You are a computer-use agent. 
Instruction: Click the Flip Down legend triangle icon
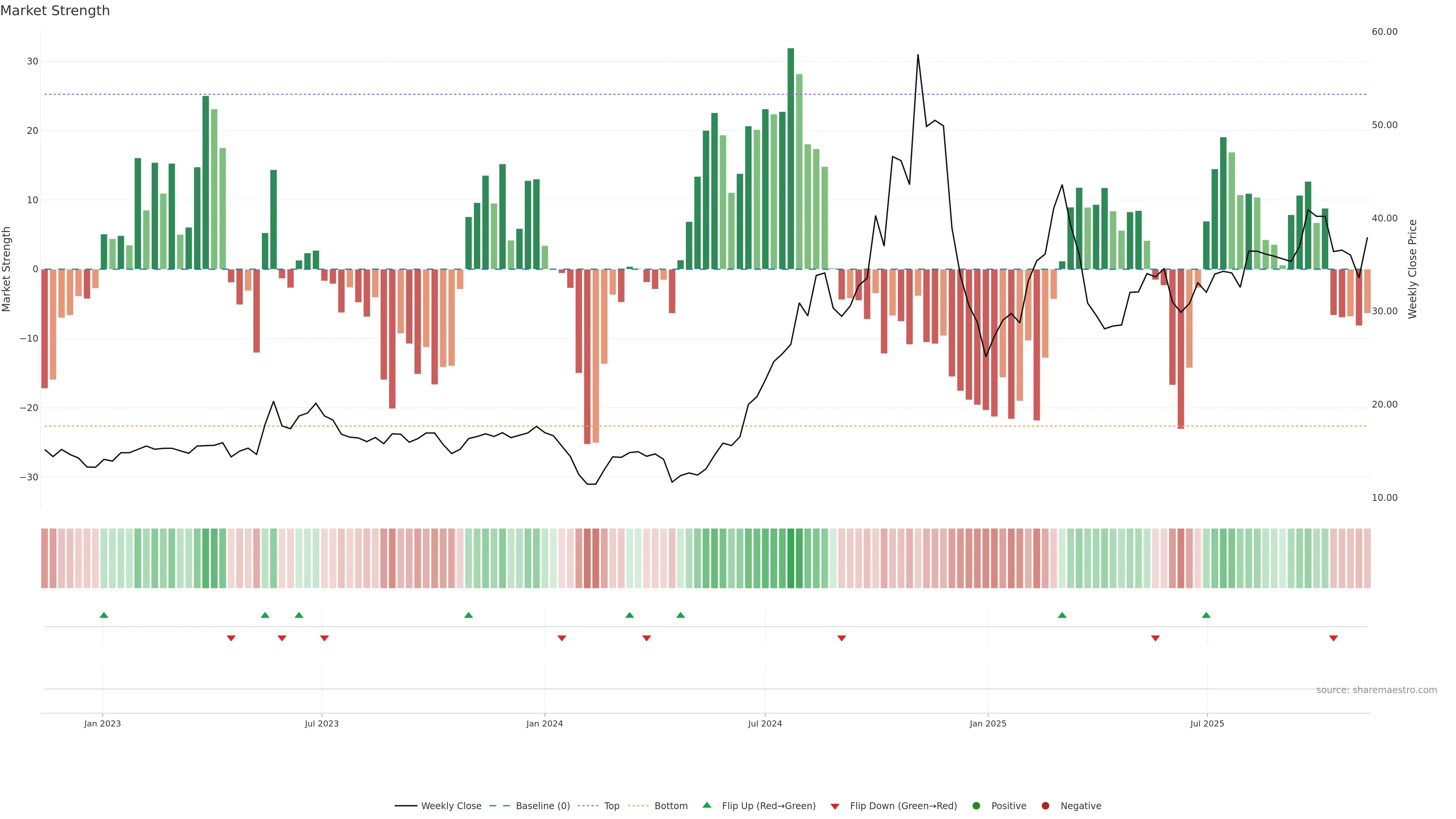tap(835, 806)
